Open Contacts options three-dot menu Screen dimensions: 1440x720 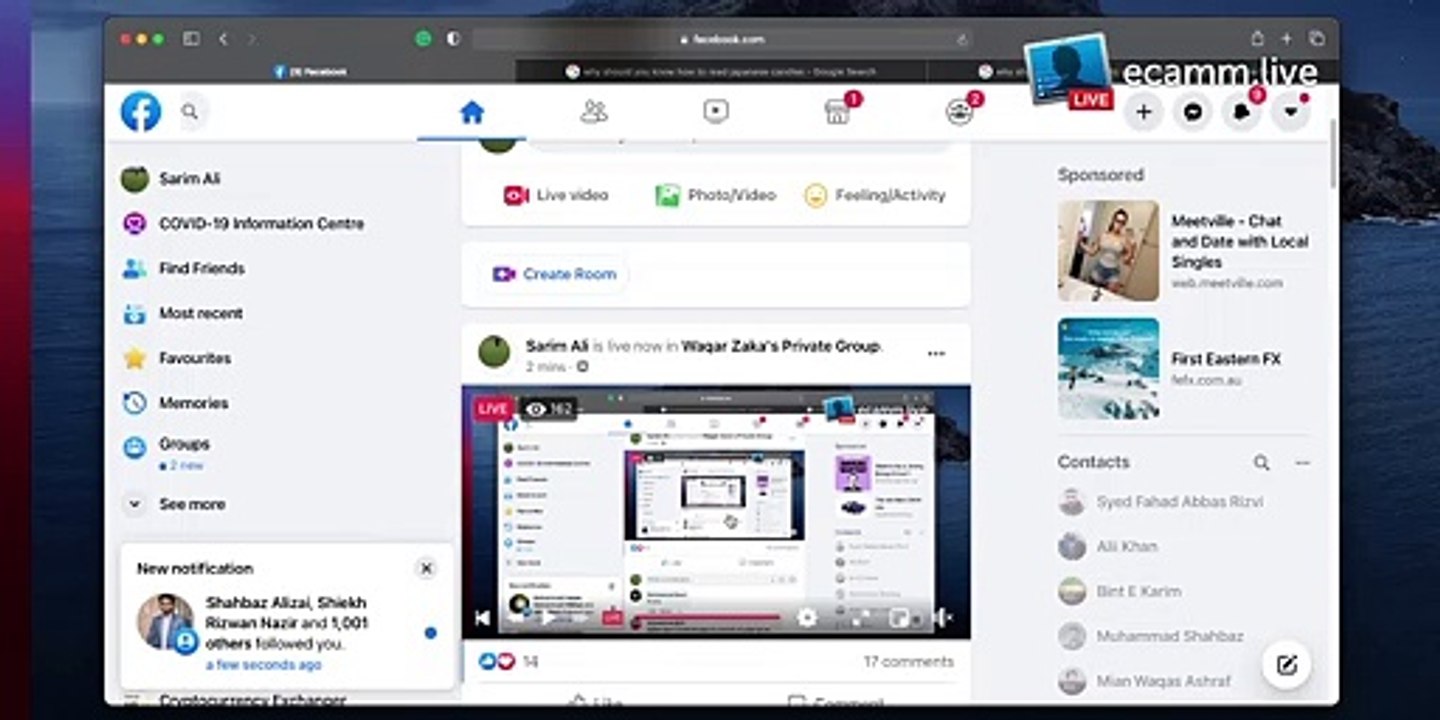coord(1302,463)
